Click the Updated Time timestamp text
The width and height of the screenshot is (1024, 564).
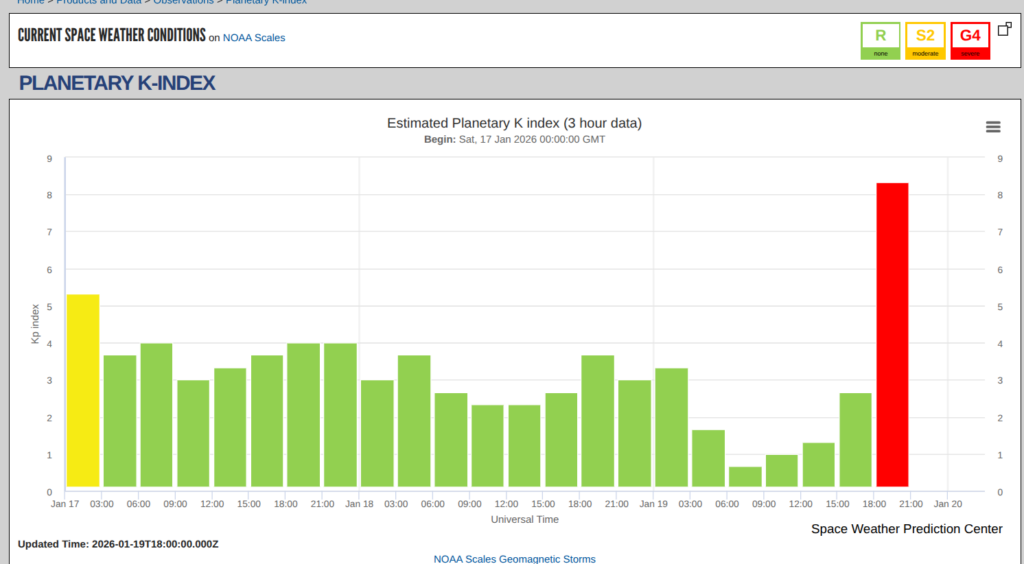click(118, 544)
